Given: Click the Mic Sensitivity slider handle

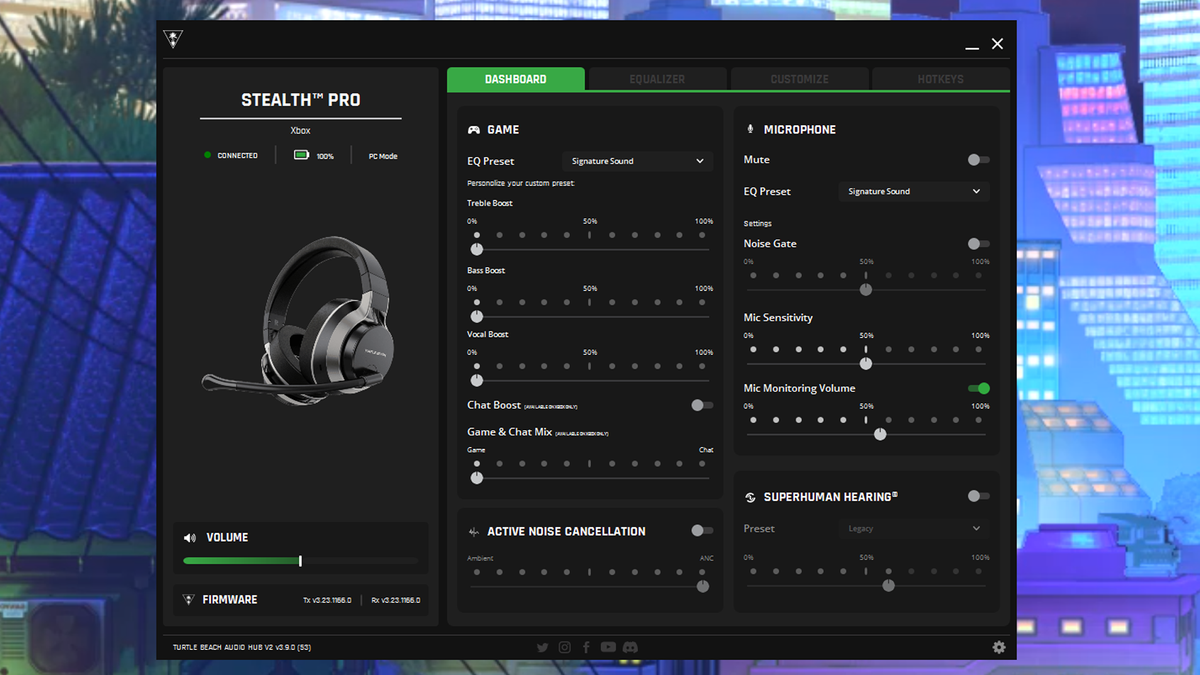Looking at the screenshot, I should point(866,364).
